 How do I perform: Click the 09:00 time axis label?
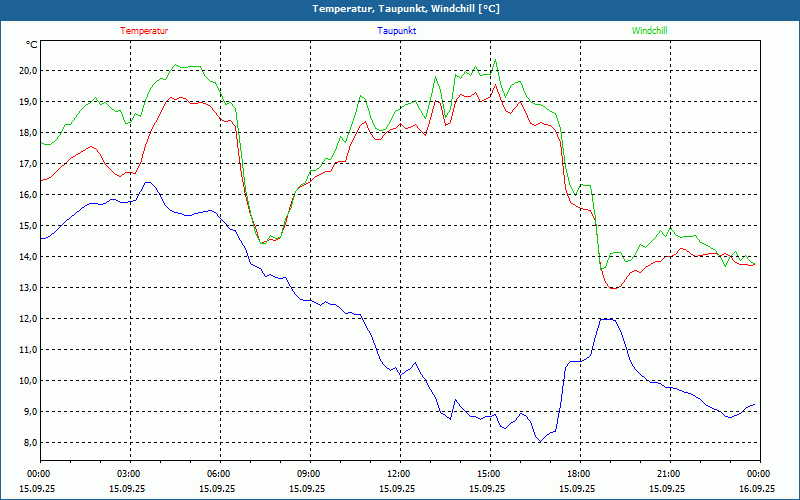pos(308,474)
